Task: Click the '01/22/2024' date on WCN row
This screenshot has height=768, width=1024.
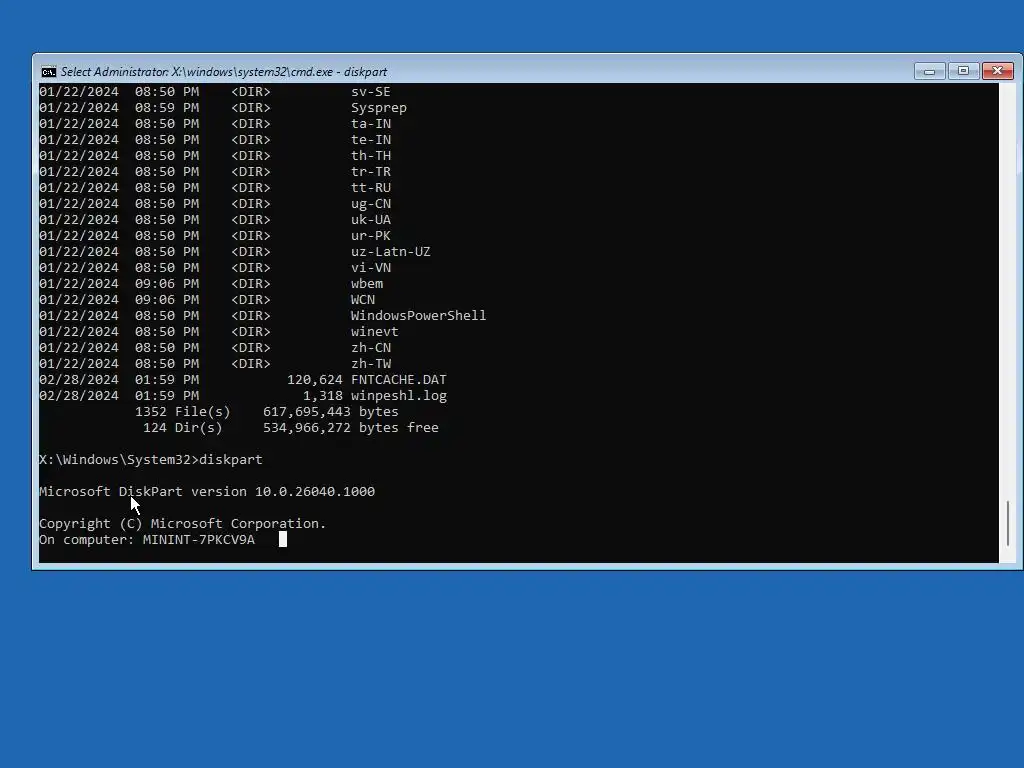Action: pyautogui.click(x=79, y=300)
